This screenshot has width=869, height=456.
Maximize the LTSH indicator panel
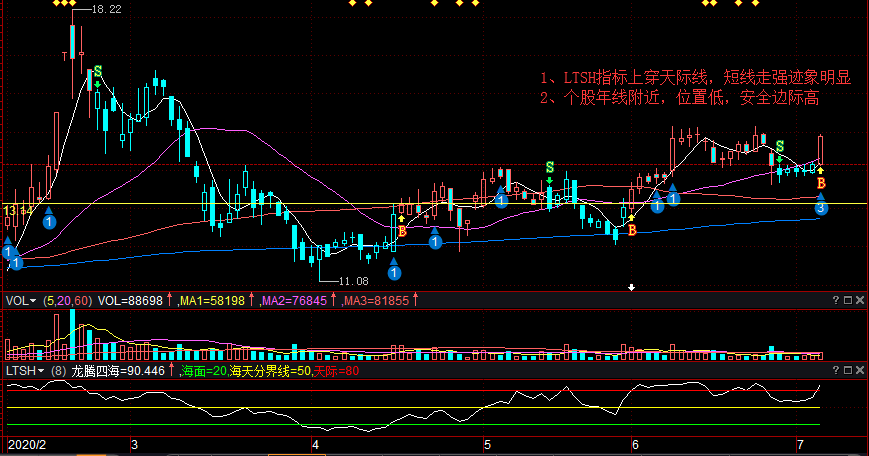pos(846,370)
